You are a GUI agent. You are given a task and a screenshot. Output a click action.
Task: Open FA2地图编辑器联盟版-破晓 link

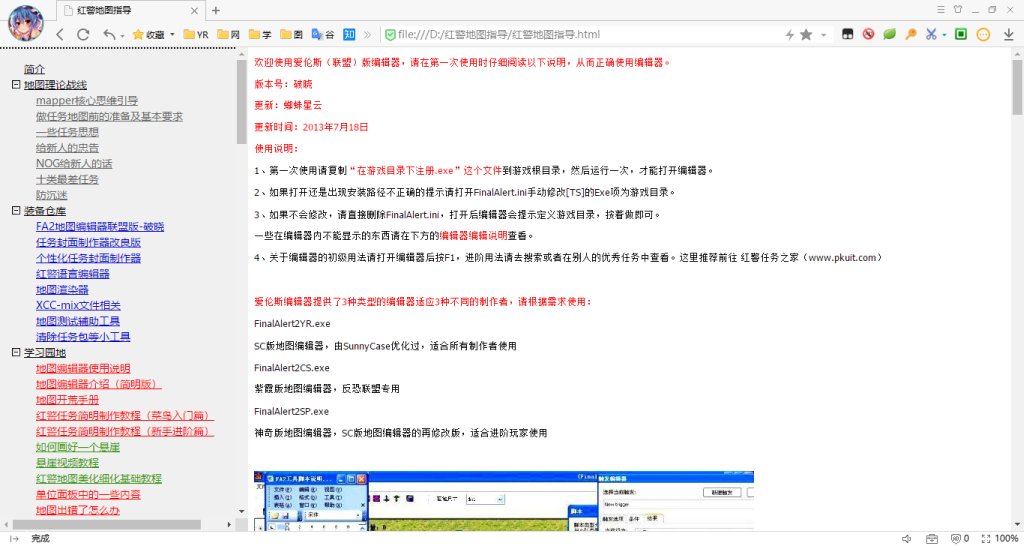click(100, 227)
